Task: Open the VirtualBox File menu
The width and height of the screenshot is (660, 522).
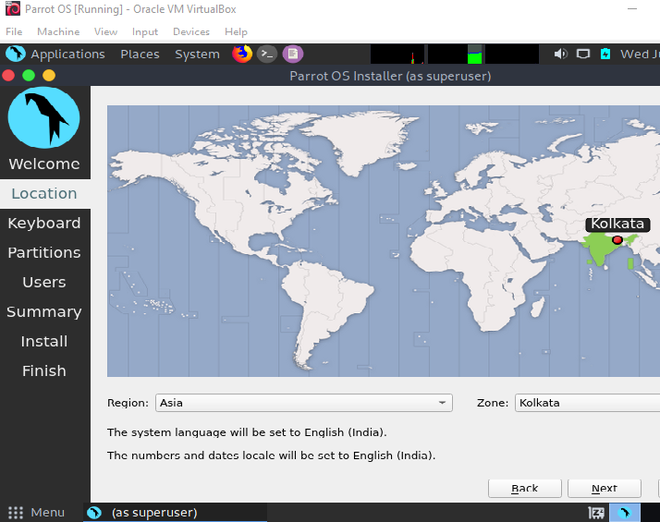Action: click(14, 32)
